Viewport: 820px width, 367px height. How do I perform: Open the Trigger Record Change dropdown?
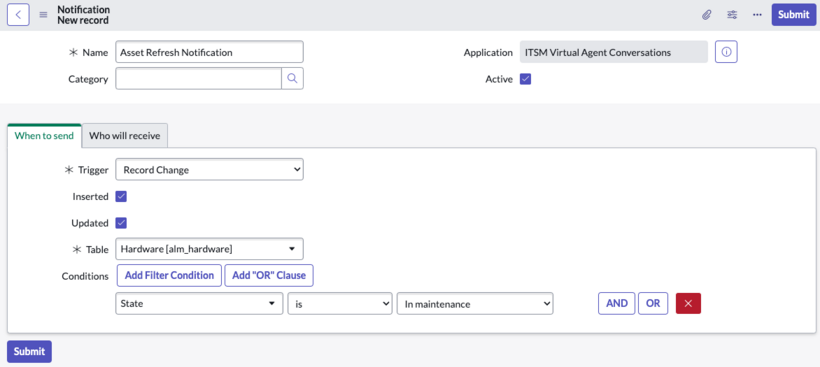click(209, 170)
